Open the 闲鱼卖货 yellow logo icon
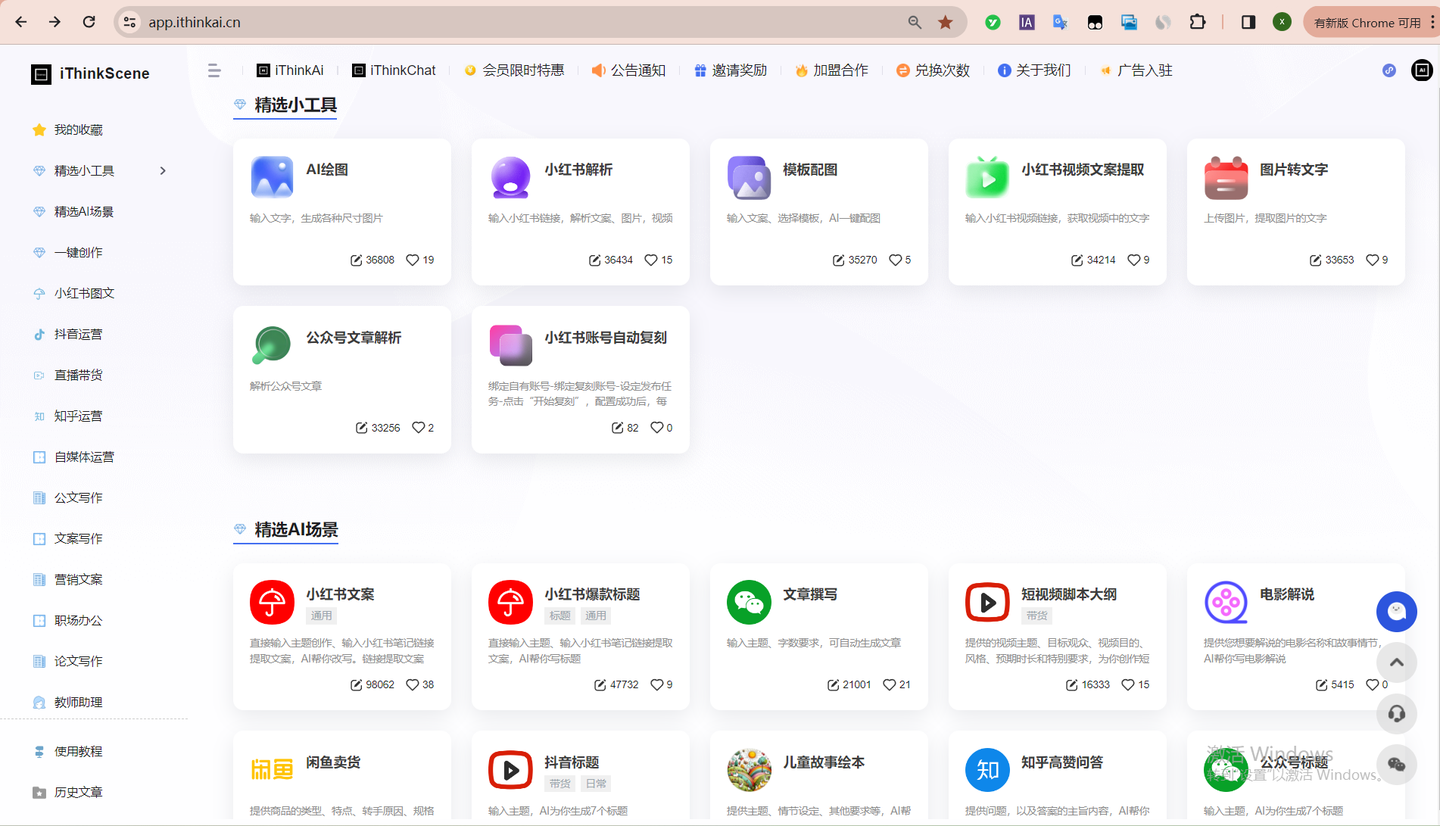1440x826 pixels. (272, 770)
